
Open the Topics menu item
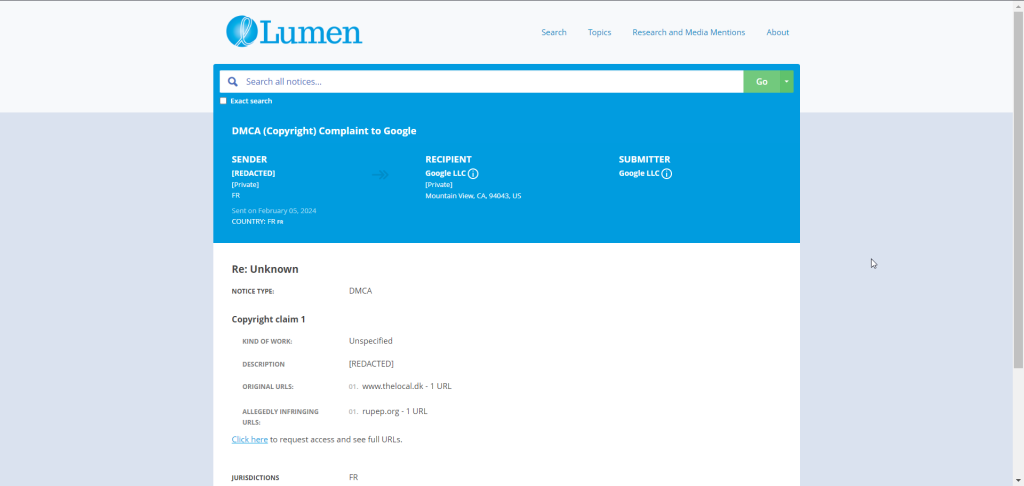[600, 32]
